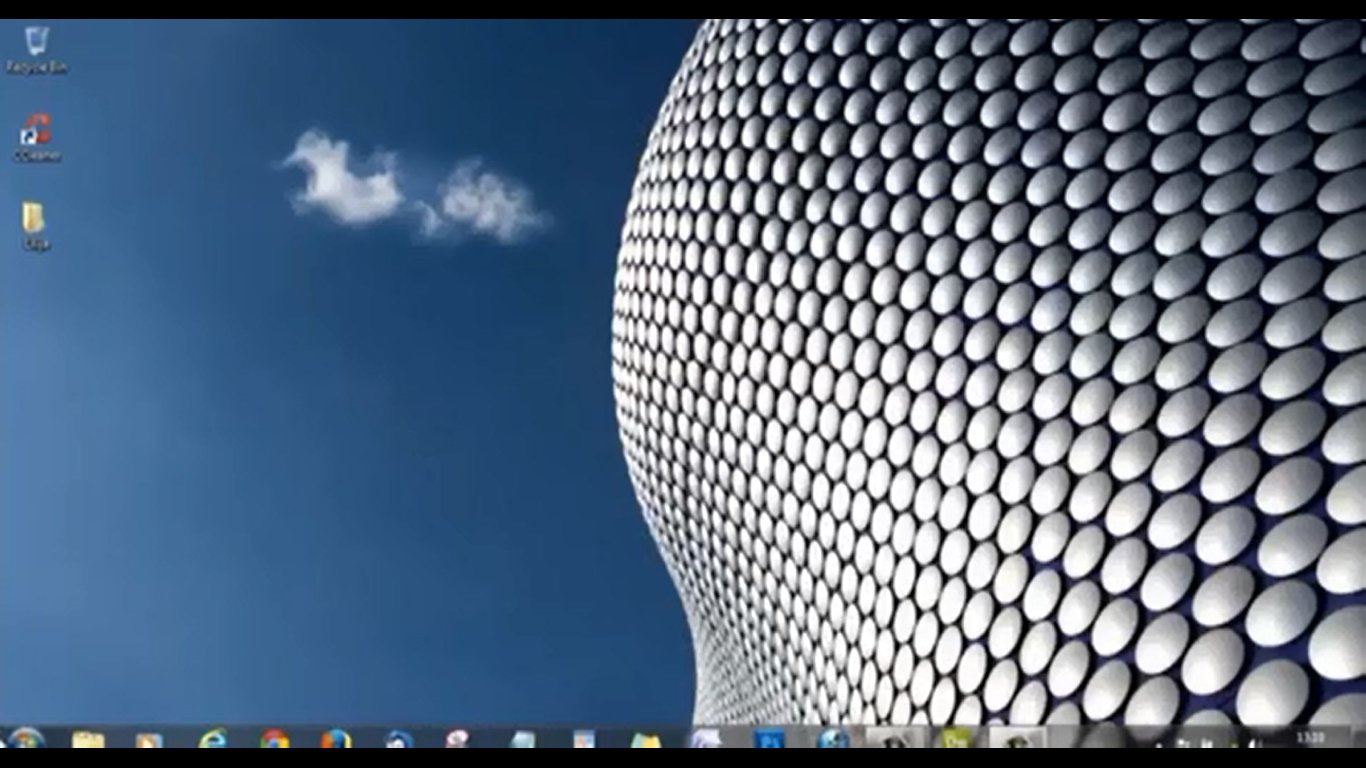Image resolution: width=1366 pixels, height=768 pixels.
Task: Select the yellow folder icon on the desktop
Action: pos(34,225)
